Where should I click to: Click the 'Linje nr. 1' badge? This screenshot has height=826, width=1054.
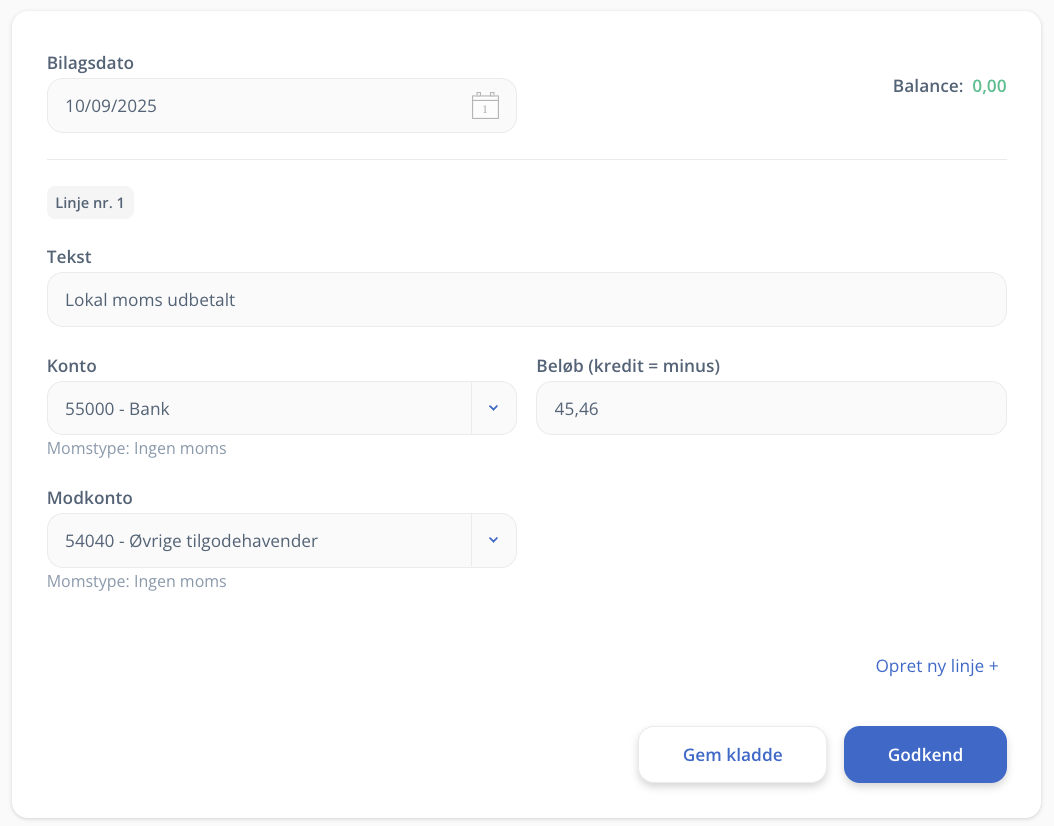(90, 202)
